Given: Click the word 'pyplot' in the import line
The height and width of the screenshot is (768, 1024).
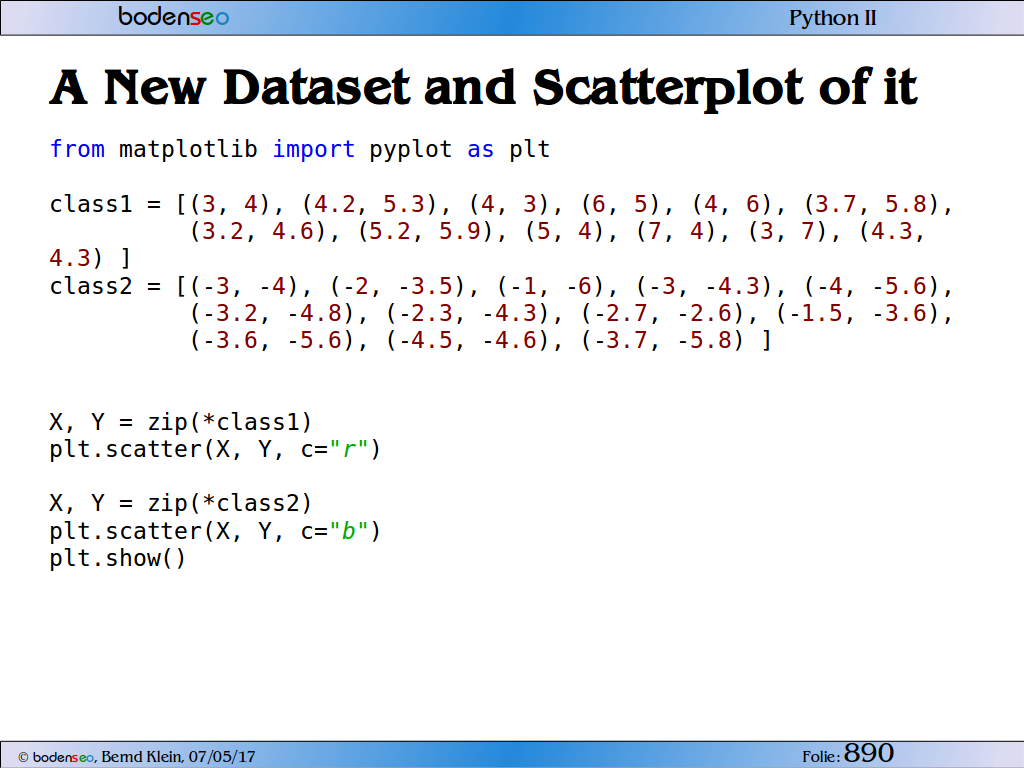Looking at the screenshot, I should point(410,149).
